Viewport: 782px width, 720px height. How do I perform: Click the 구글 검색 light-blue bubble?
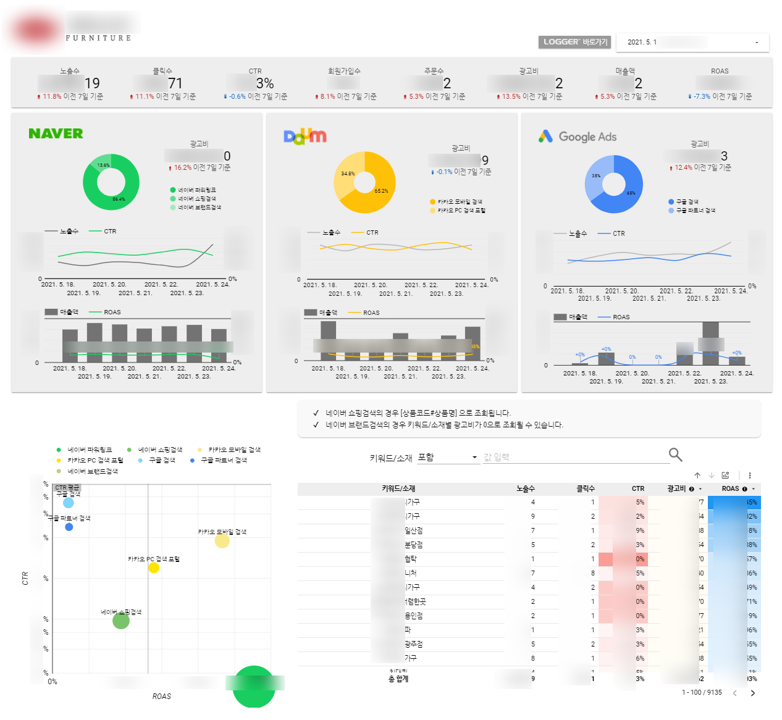[x=68, y=503]
